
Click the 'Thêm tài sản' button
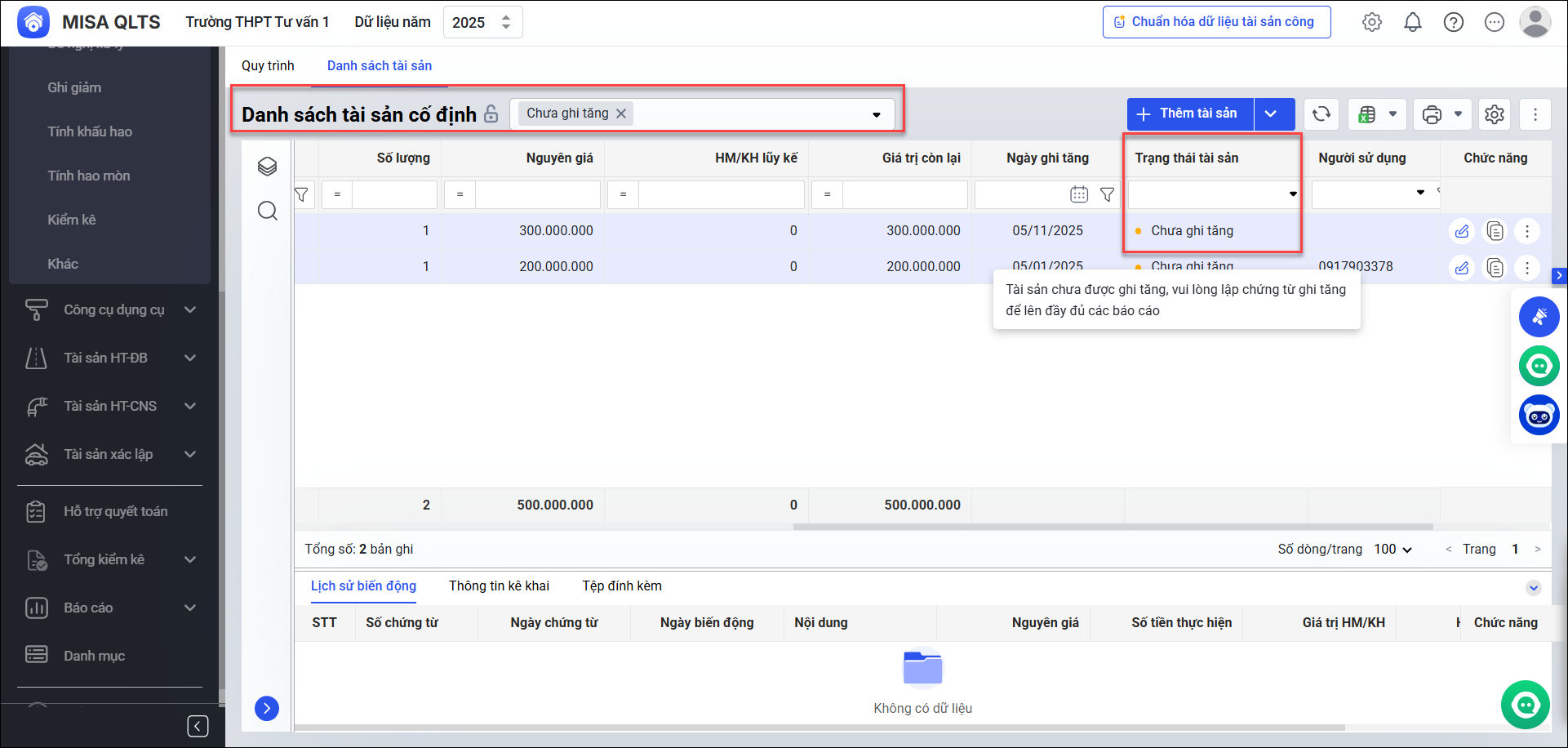pyautogui.click(x=1190, y=114)
